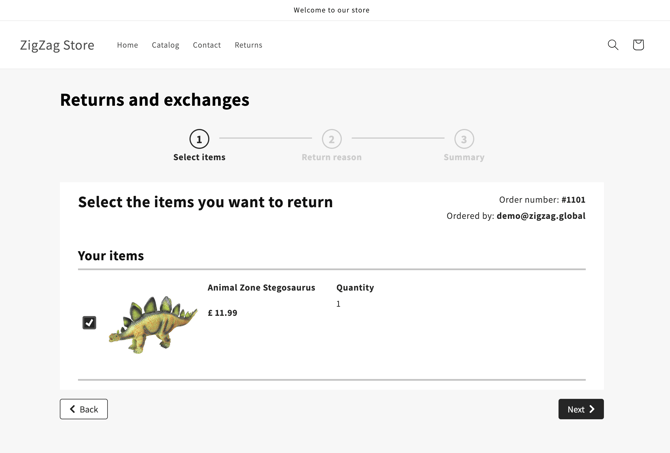Viewport: 670px width, 453px height.
Task: Open the shopping cart icon
Action: 638,45
